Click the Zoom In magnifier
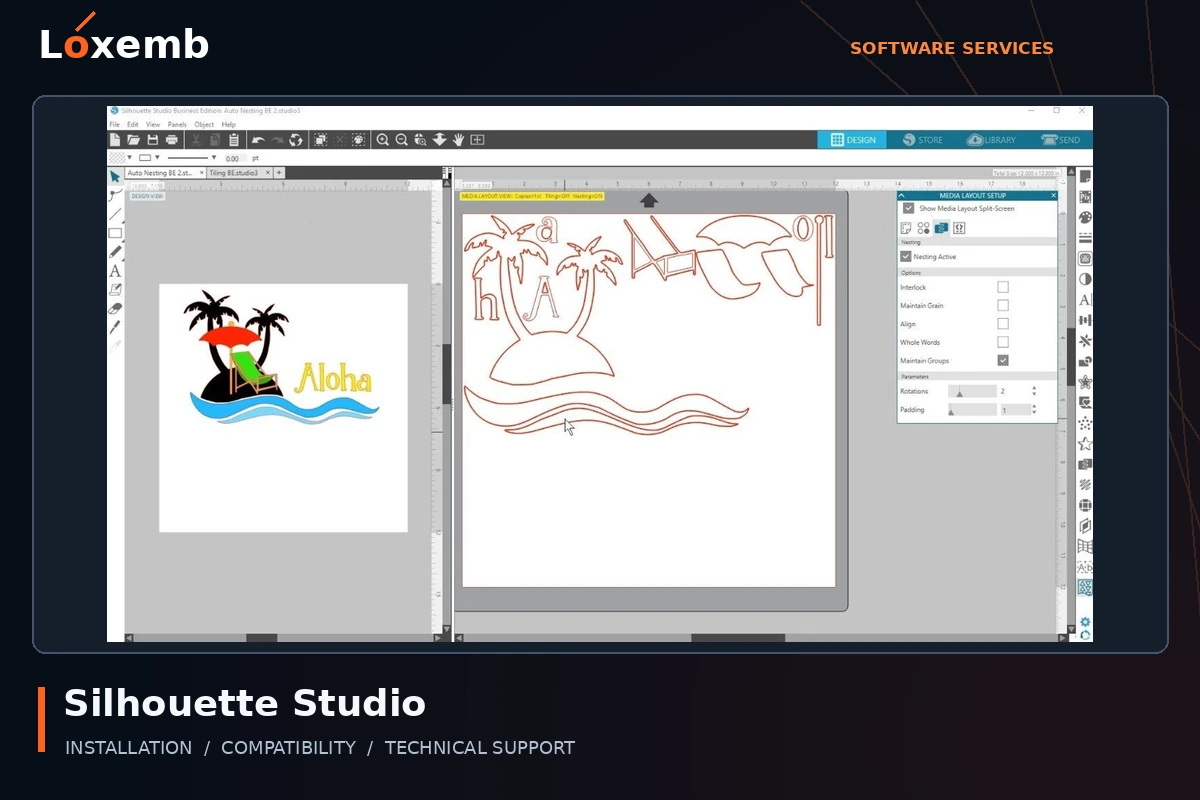 click(382, 140)
